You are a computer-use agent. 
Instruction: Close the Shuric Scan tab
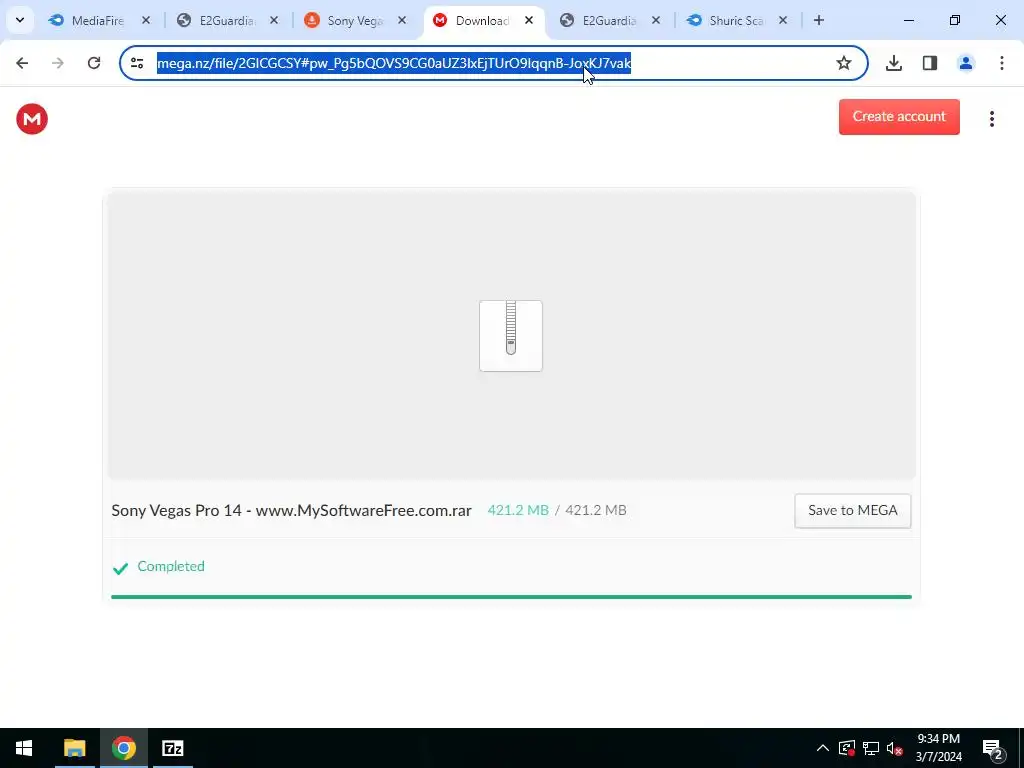tap(783, 20)
